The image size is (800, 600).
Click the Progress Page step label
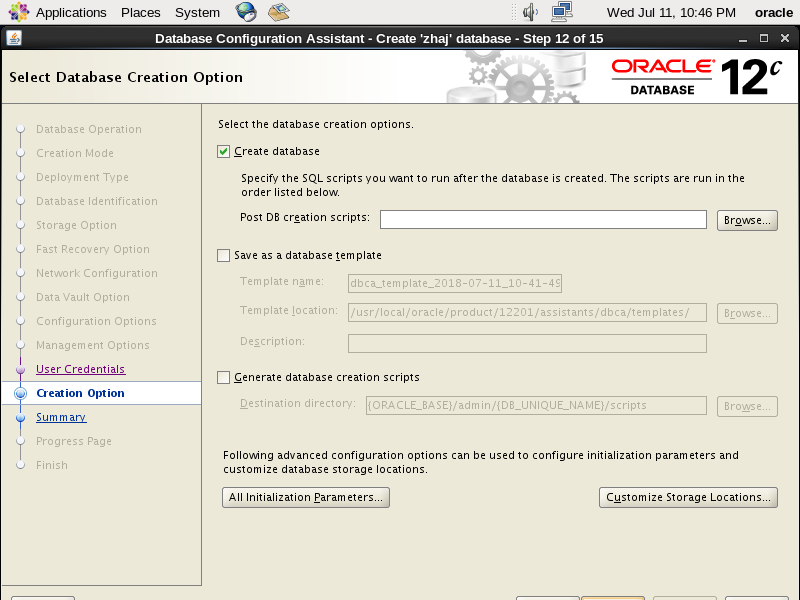click(x=74, y=441)
